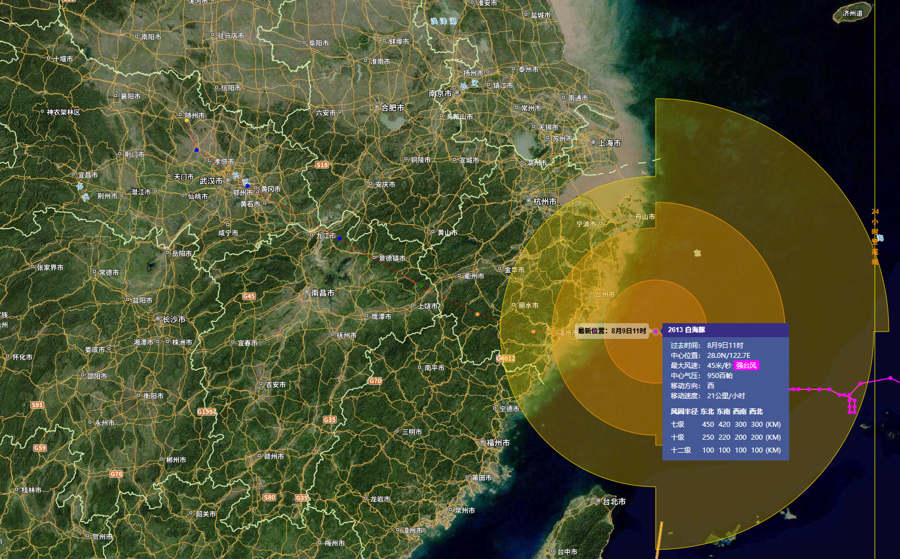Image resolution: width=900 pixels, height=559 pixels.
Task: Click the 移动速度 value 21公里/小时
Action: [726, 395]
